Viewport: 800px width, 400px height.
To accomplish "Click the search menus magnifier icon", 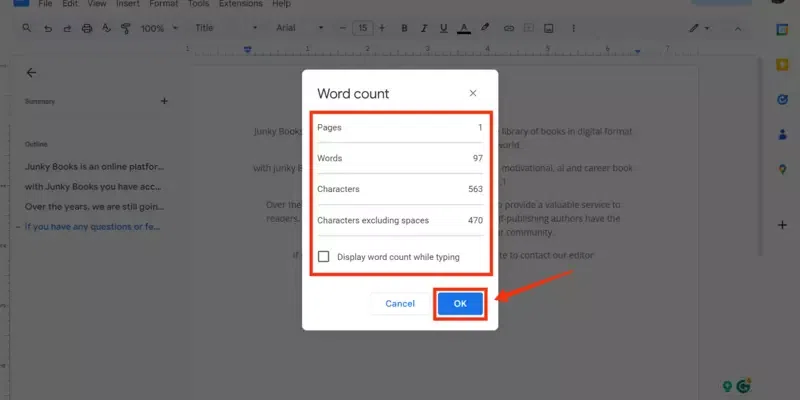I will tap(27, 28).
